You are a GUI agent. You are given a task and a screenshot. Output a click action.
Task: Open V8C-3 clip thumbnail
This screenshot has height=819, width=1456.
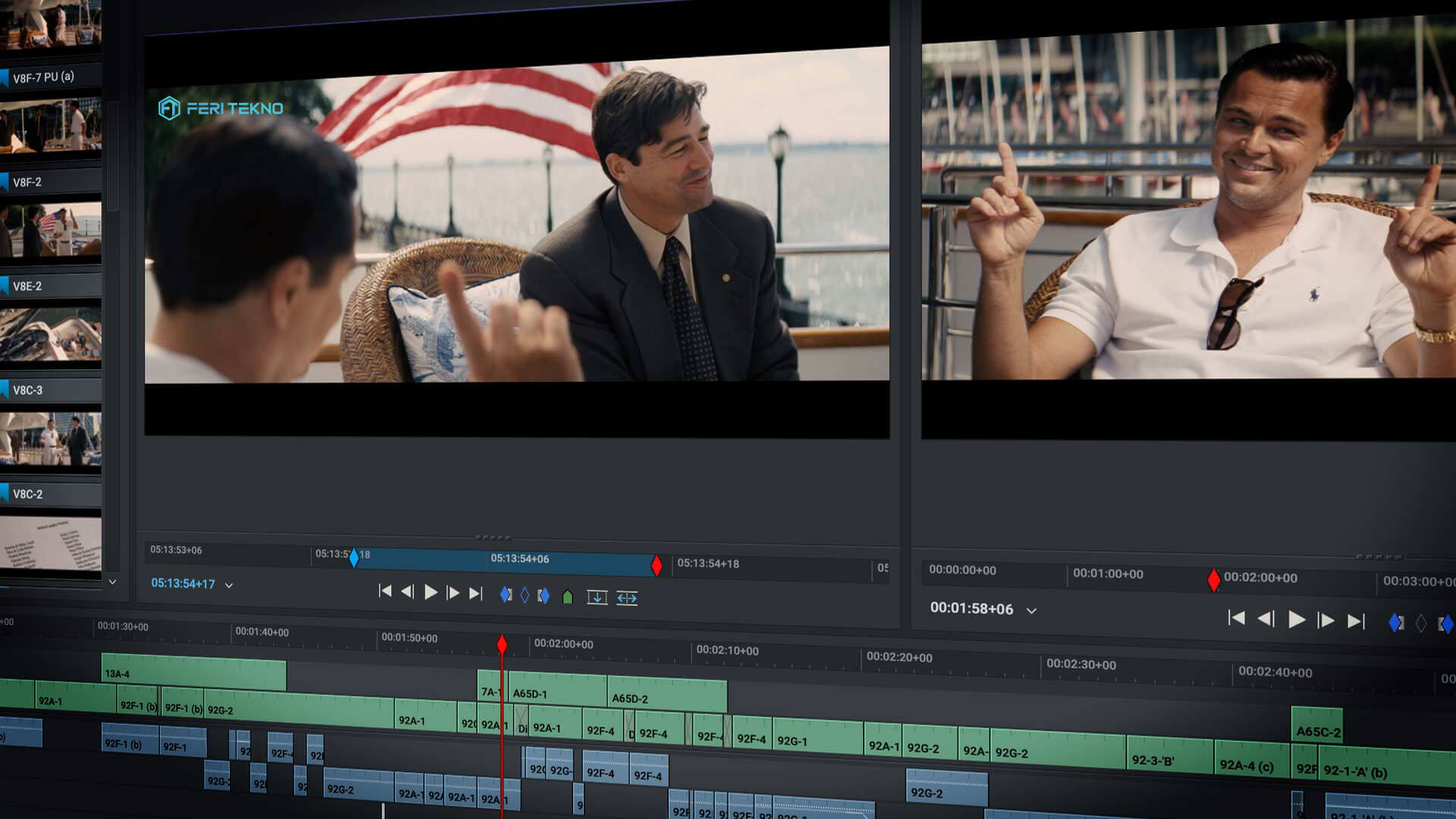tap(51, 439)
